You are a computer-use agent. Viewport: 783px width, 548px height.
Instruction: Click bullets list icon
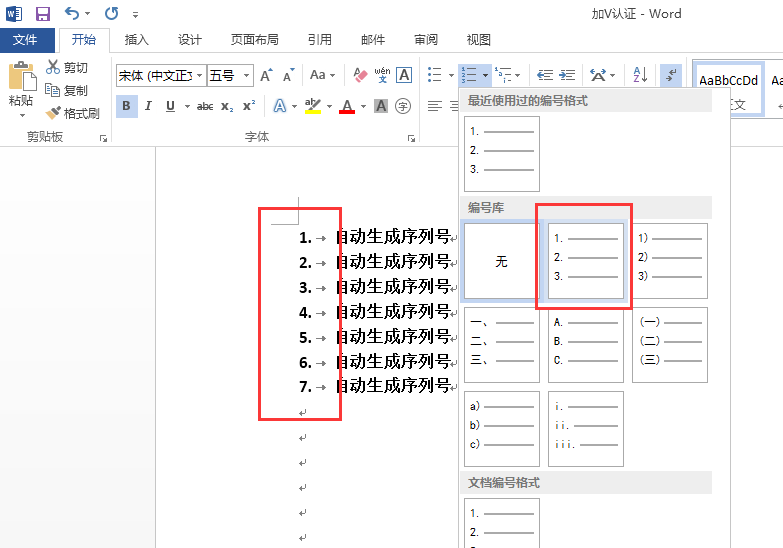pos(435,75)
